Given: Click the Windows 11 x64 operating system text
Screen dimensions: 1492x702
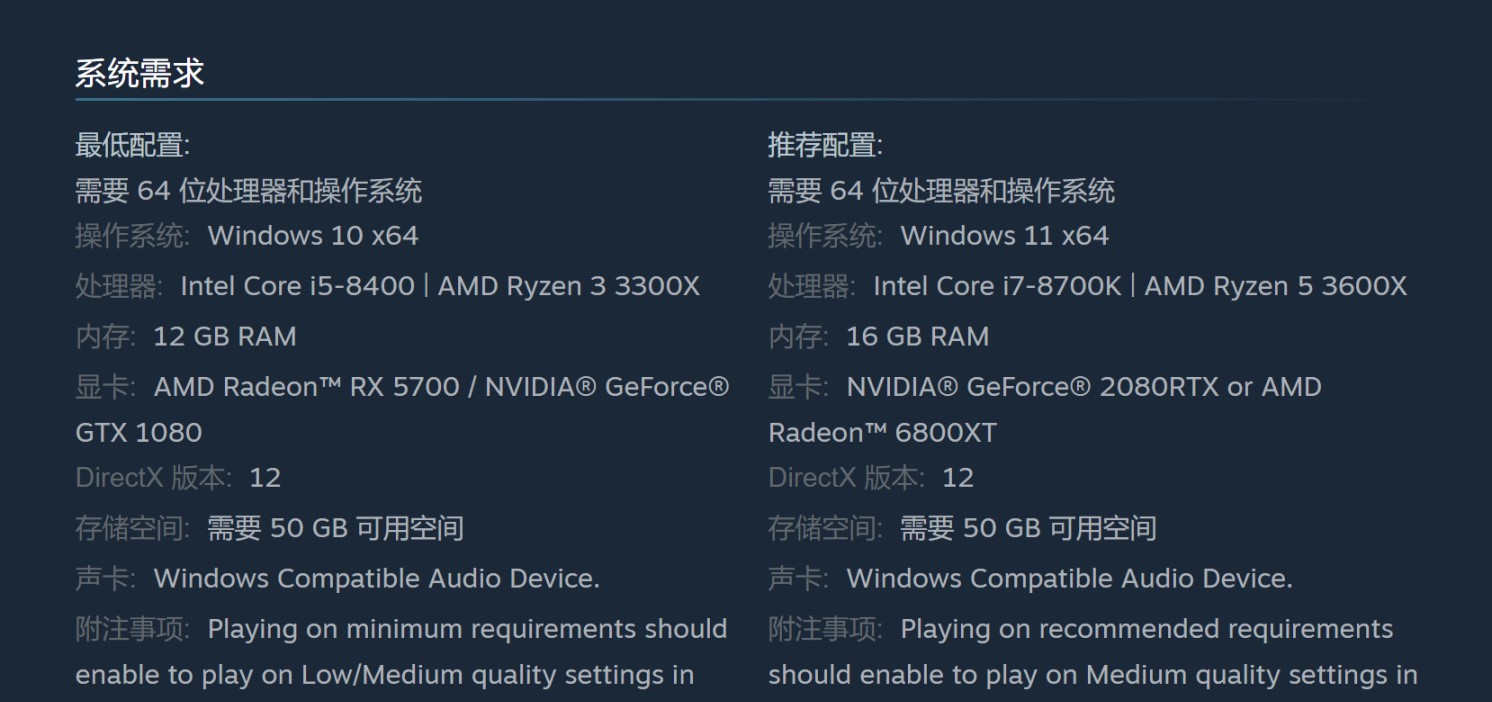Looking at the screenshot, I should 1005,236.
